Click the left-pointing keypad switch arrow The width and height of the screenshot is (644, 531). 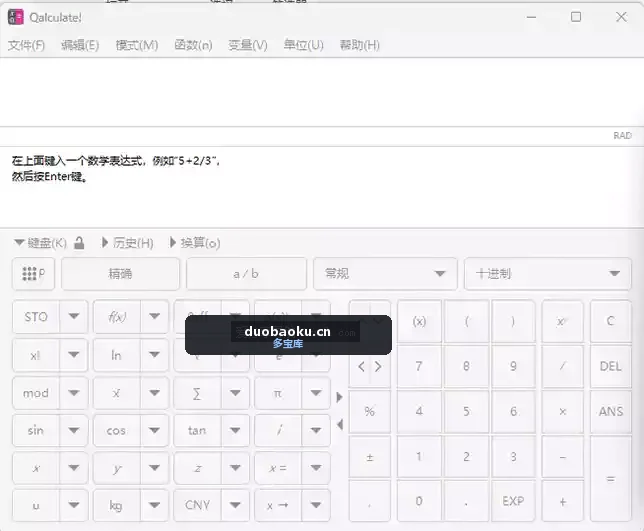pyautogui.click(x=339, y=425)
